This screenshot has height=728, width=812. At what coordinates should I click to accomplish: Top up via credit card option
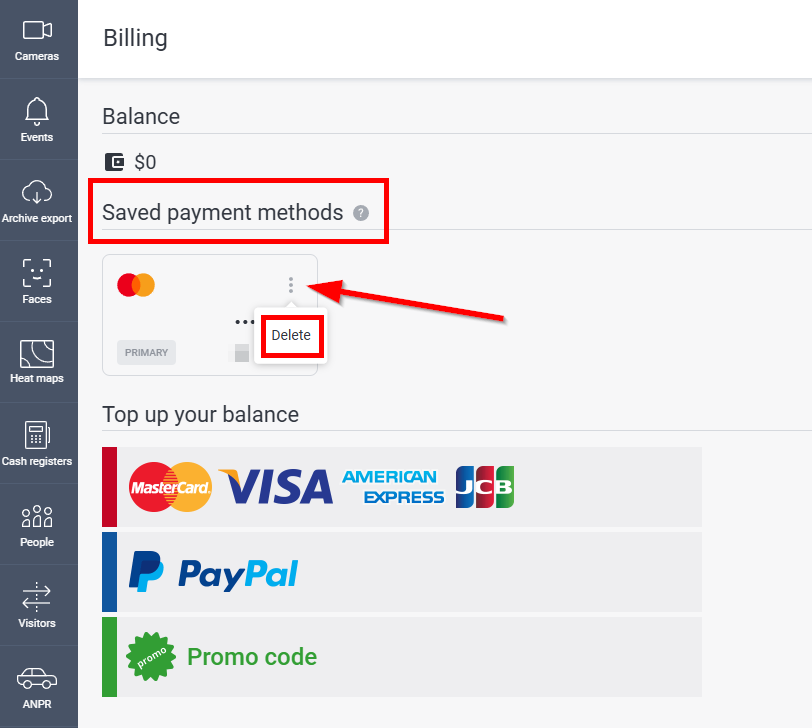coord(402,487)
